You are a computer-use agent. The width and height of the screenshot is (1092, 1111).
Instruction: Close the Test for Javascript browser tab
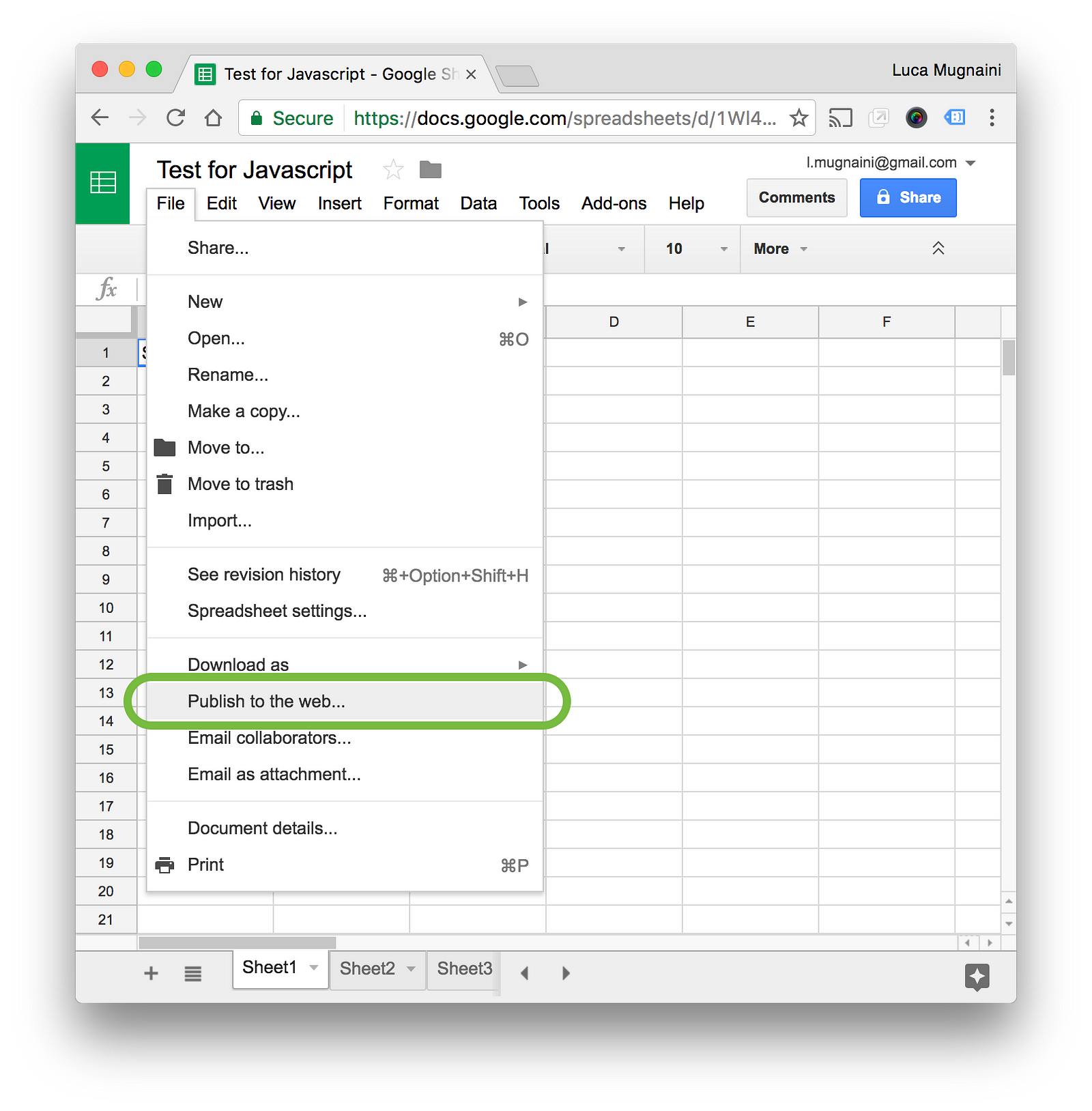point(471,74)
